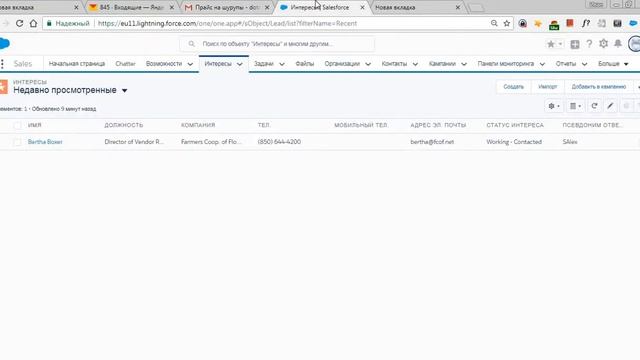
Task: Open the Chatter tab
Action: 125,64
